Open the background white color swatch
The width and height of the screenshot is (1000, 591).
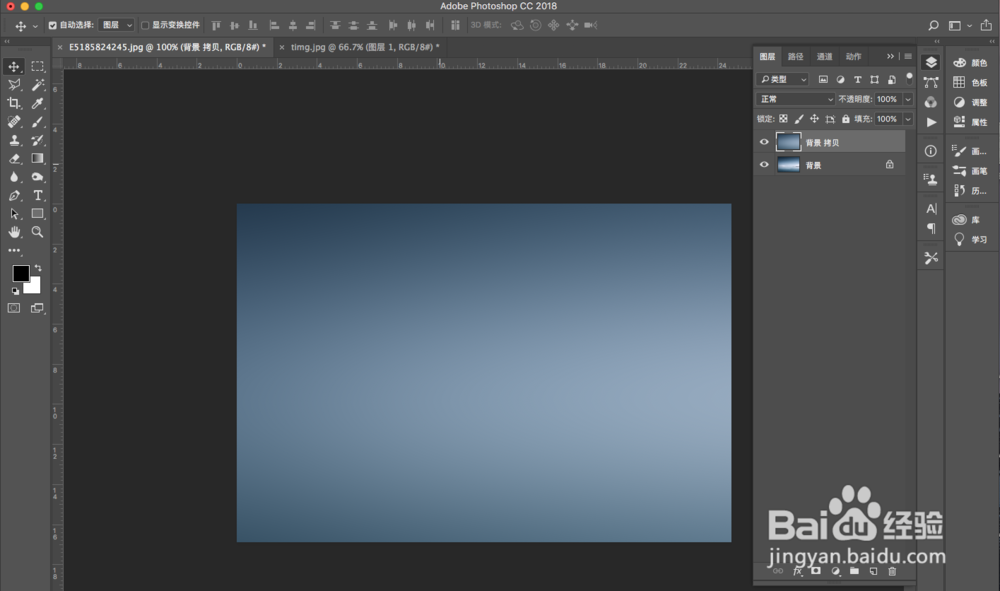coord(34,287)
